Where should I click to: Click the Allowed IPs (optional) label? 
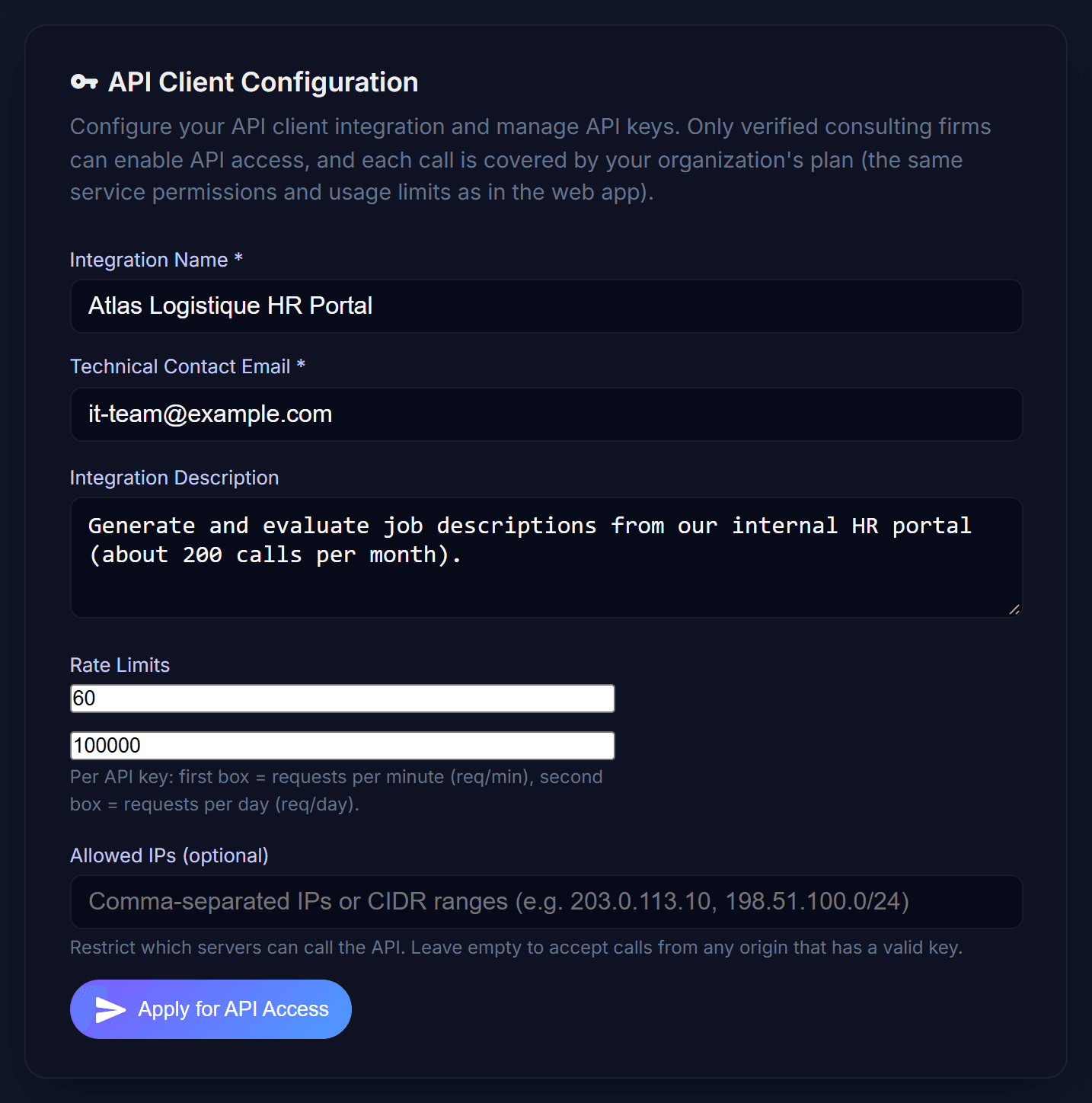click(169, 856)
